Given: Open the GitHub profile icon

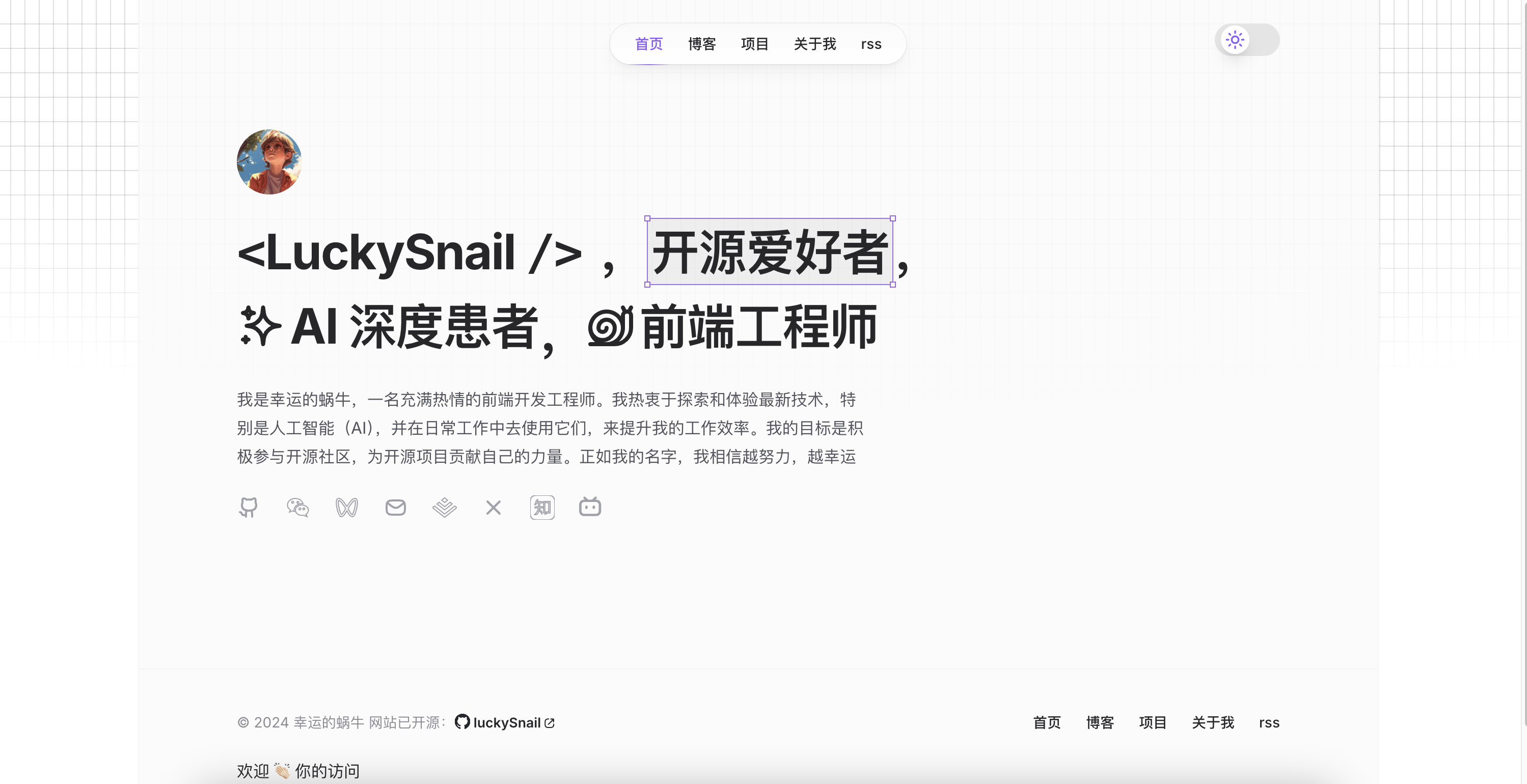Looking at the screenshot, I should click(249, 507).
